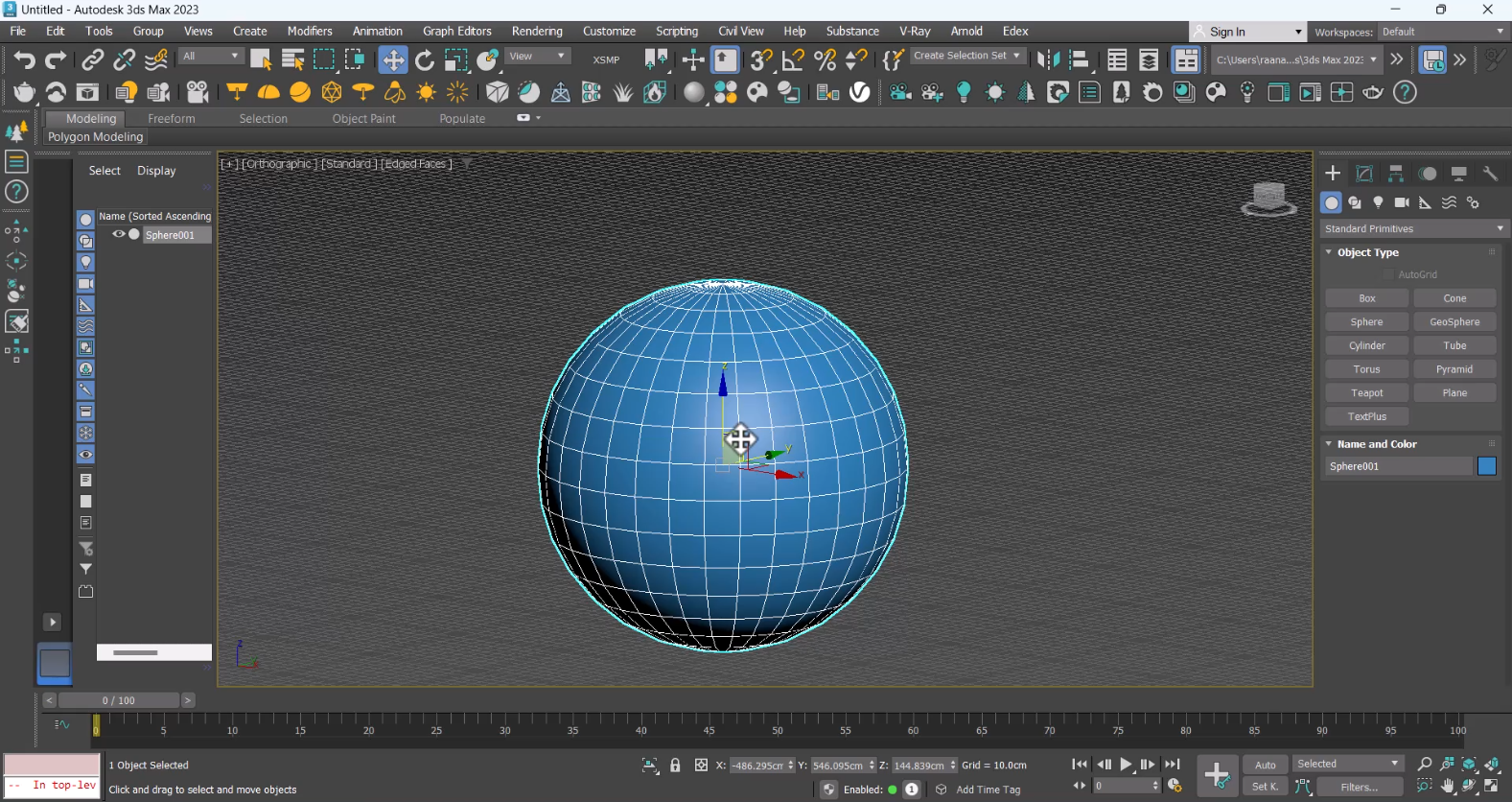This screenshot has width=1512, height=802.
Task: Open the Utilities wrench panel icon
Action: 1490,174
